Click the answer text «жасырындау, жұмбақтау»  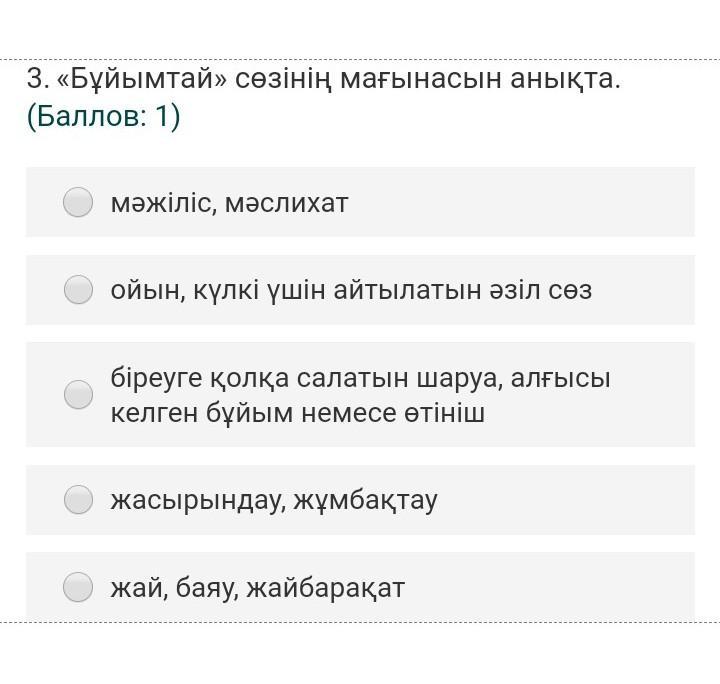point(273,500)
